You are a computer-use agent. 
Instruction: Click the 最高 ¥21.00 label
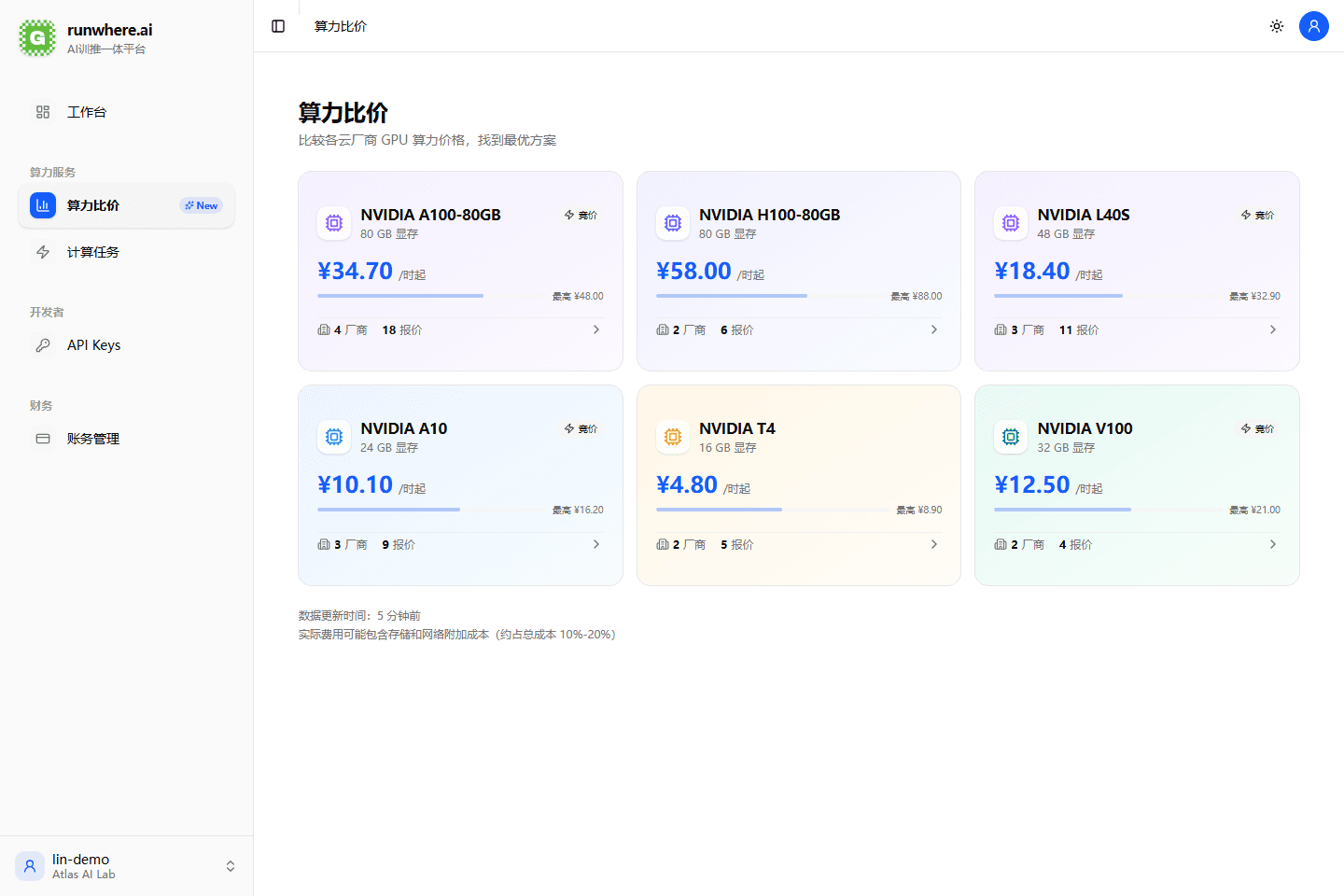(1254, 511)
